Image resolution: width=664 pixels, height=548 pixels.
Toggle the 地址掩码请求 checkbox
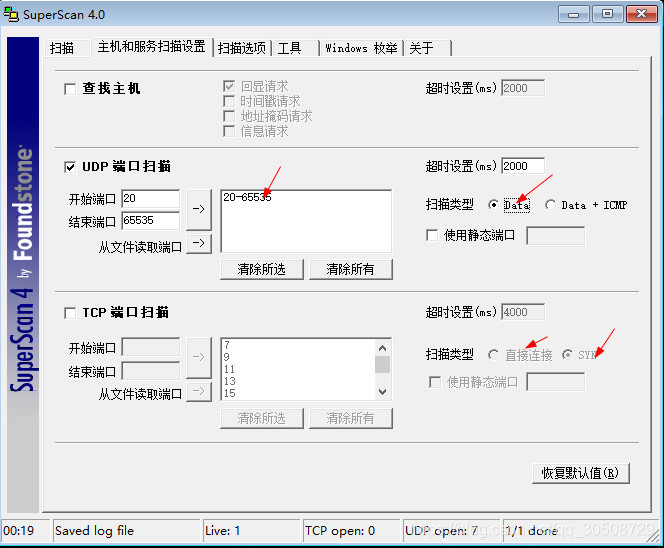[229, 116]
